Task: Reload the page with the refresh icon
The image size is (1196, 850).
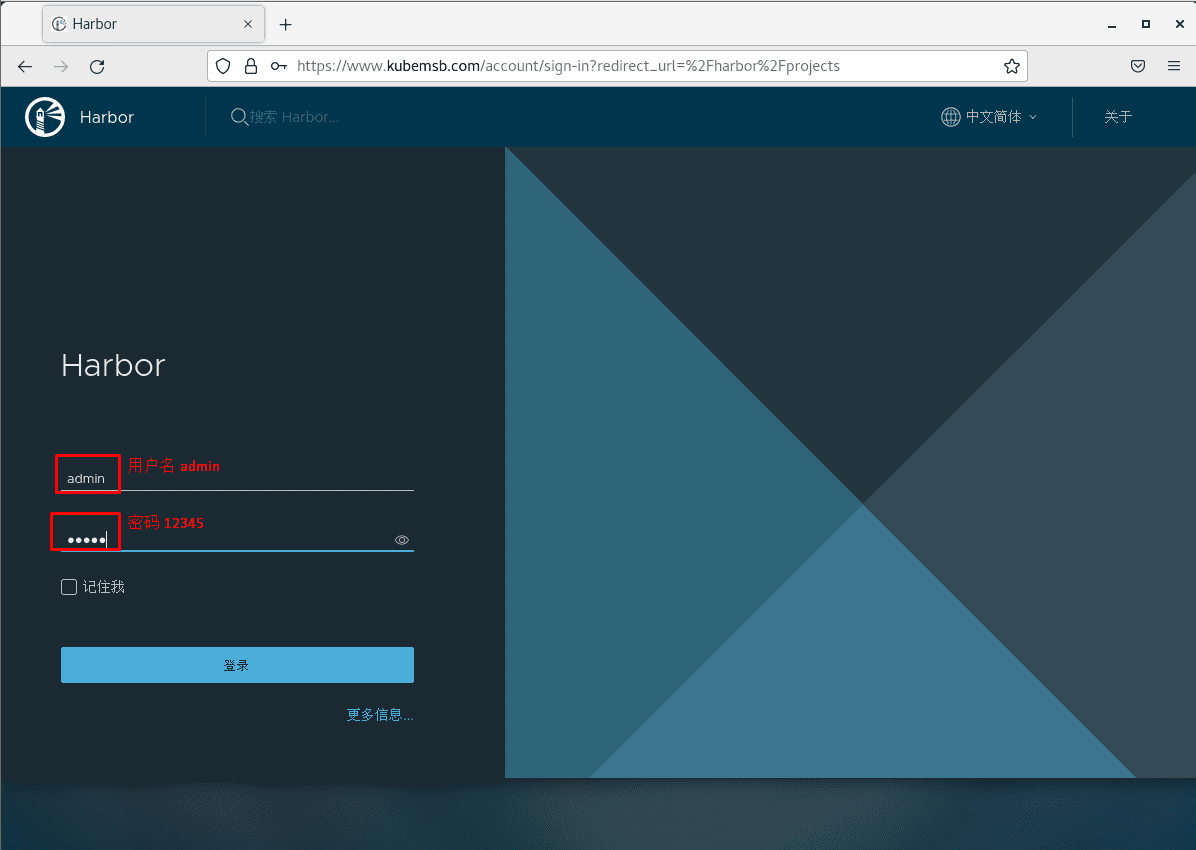Action: pos(97,66)
